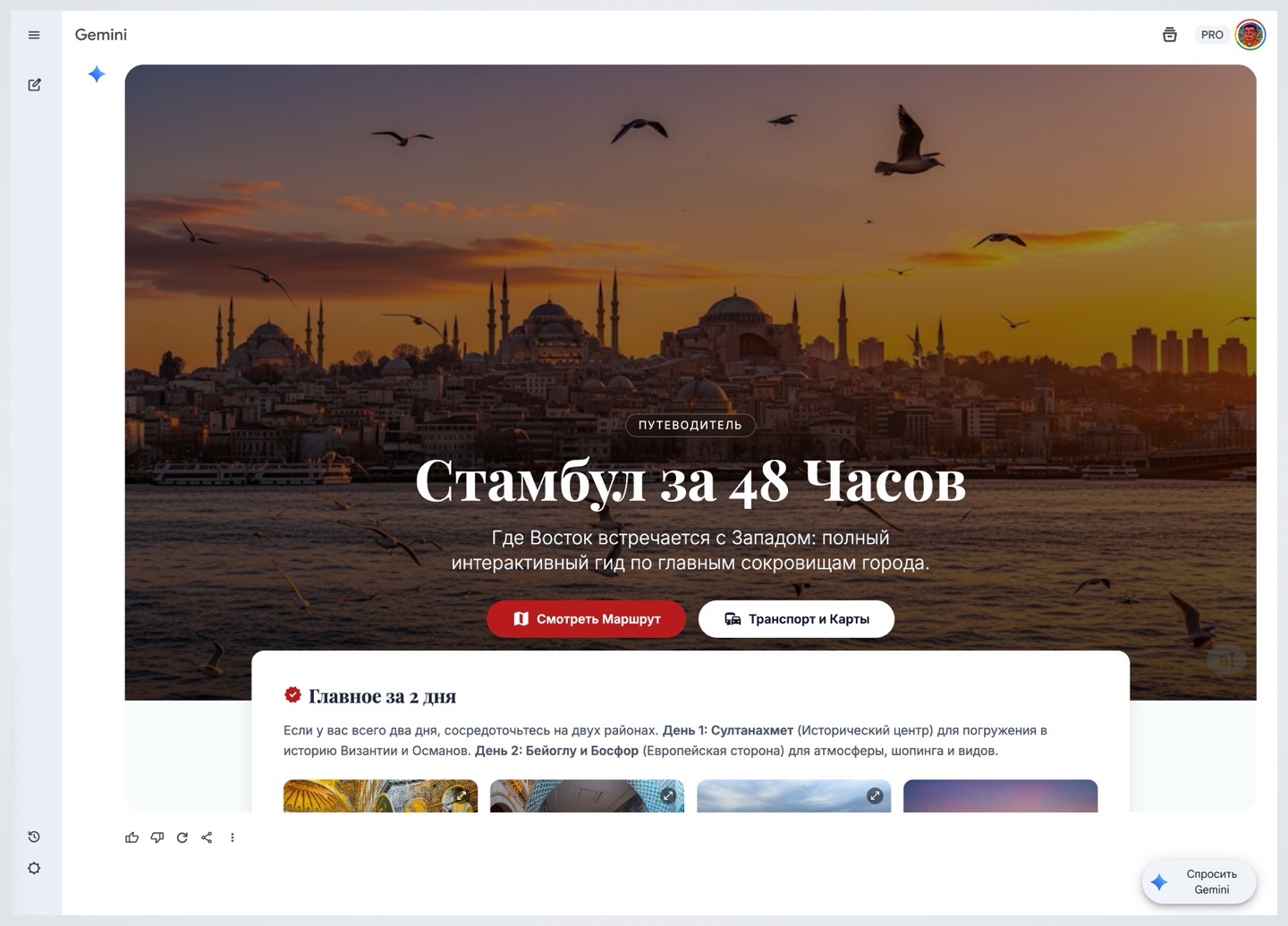Click the Транспорт и Карты button
Viewport: 1288px width, 926px height.
pyautogui.click(x=796, y=619)
